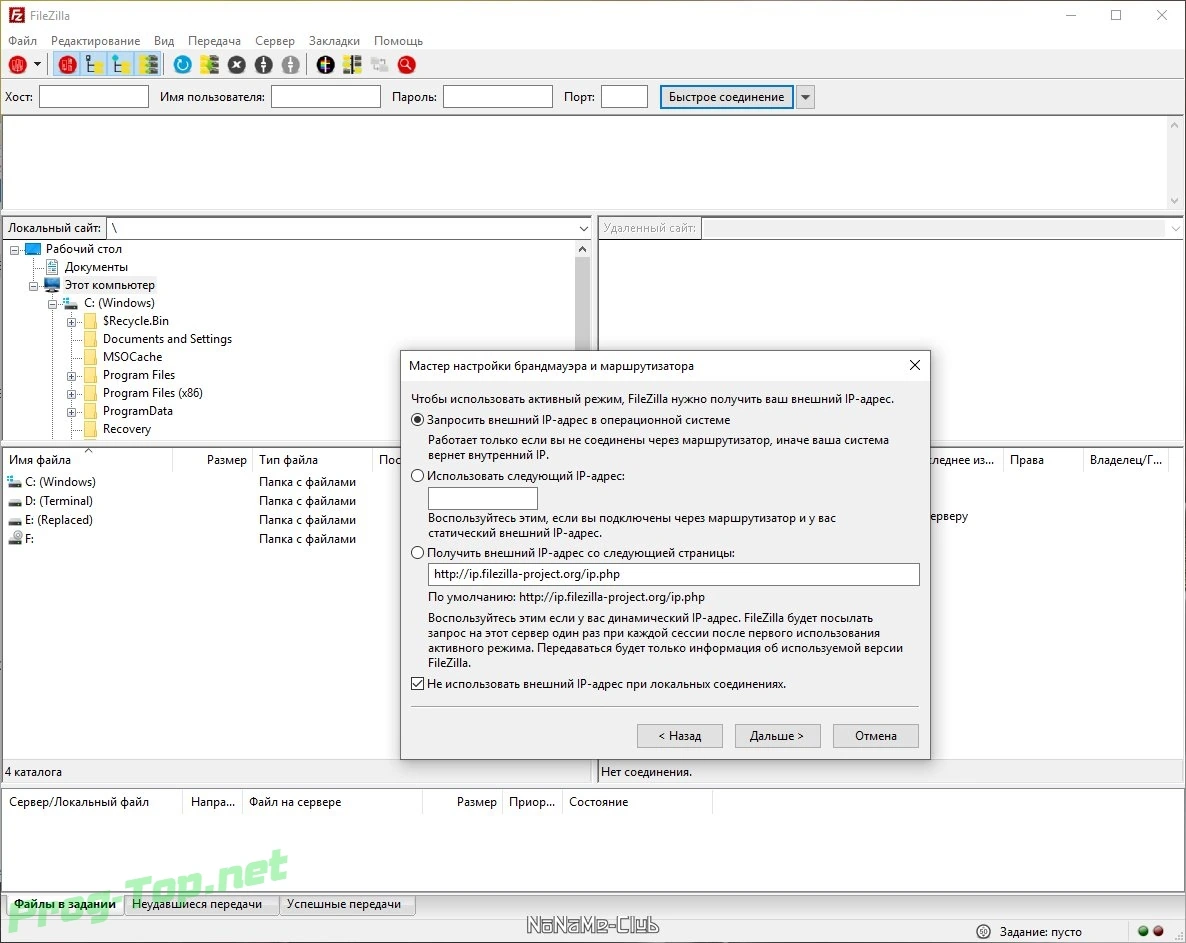Screen dimensions: 1186x943
Task: Click the E: (Replaced) drive icon
Action: click(14, 520)
